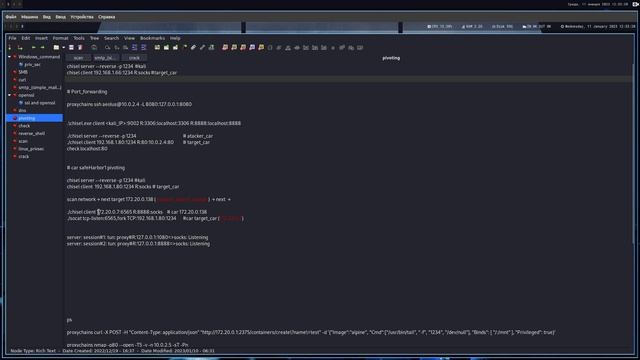Click the Add Node toolbar icon

9,47
